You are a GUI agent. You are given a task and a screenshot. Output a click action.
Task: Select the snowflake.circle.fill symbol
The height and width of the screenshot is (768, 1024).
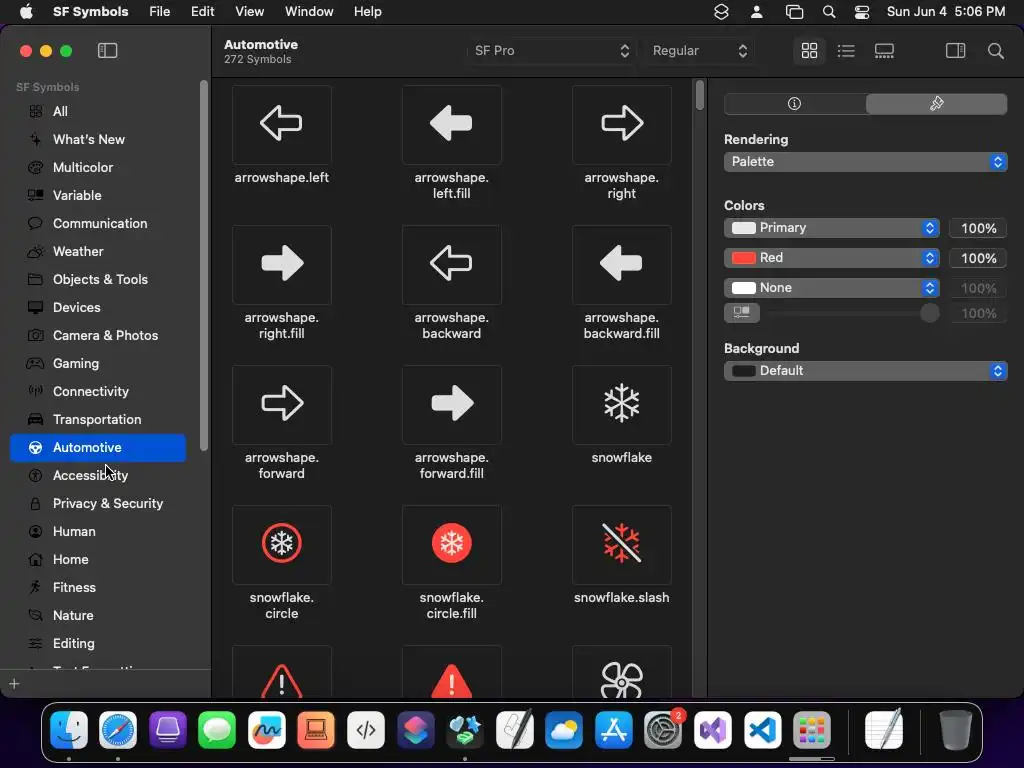tap(451, 544)
